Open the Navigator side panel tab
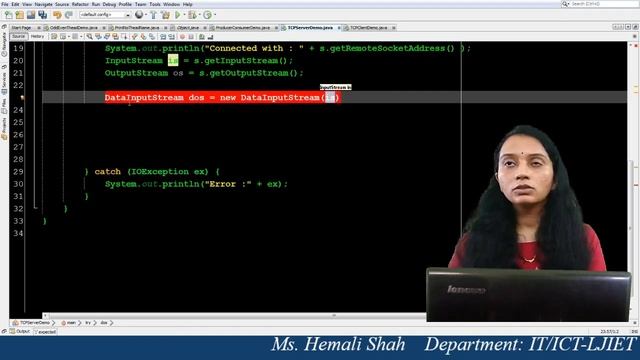The height and width of the screenshot is (360, 640). point(4,44)
